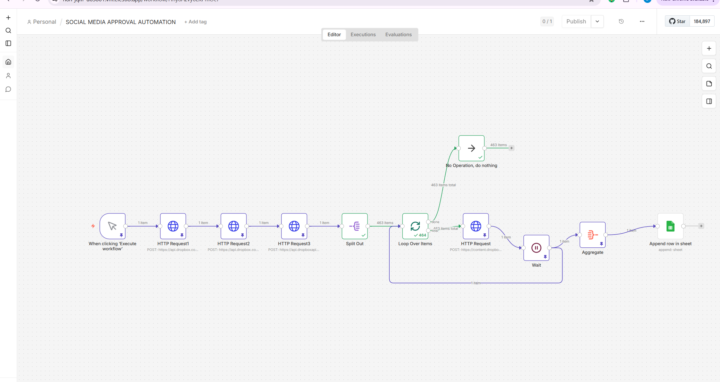Switch to the Evaluations tab

point(399,34)
